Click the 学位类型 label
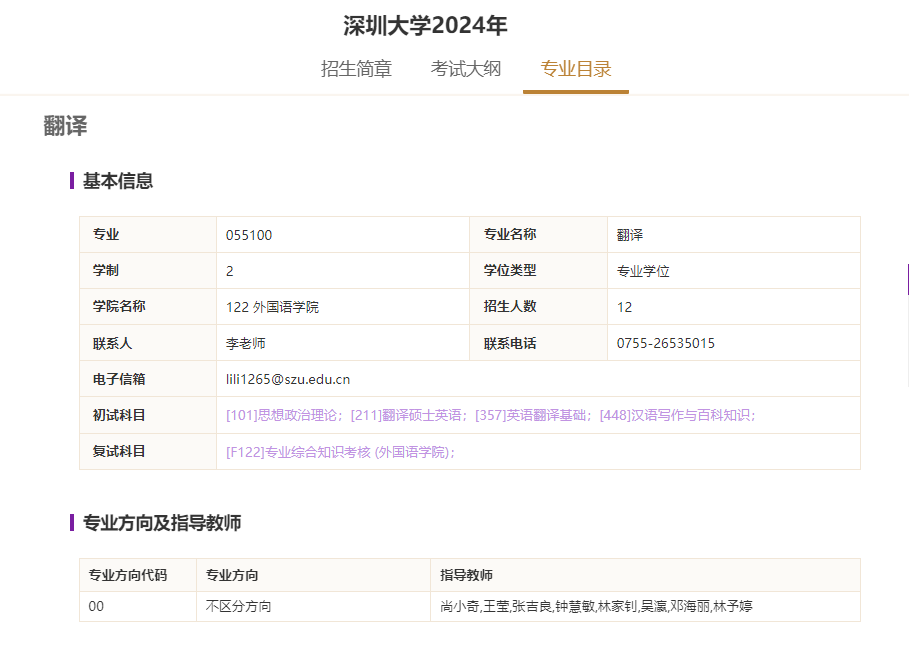Viewport: 909px width, 648px height. [510, 271]
